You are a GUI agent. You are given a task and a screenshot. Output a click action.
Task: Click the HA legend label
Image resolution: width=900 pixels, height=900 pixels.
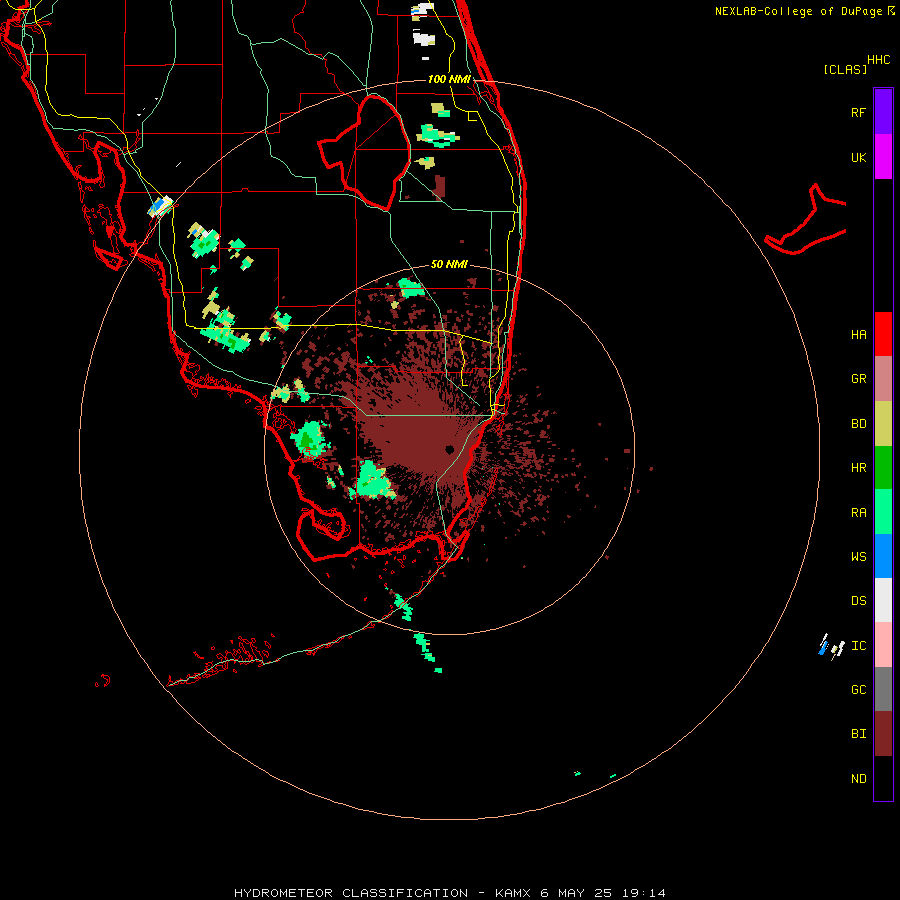click(858, 335)
